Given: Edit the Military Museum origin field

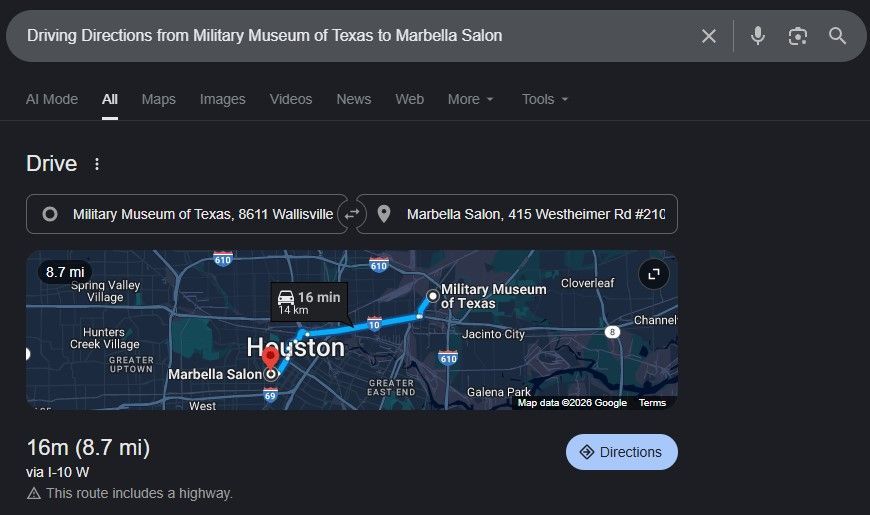Looking at the screenshot, I should (x=200, y=214).
